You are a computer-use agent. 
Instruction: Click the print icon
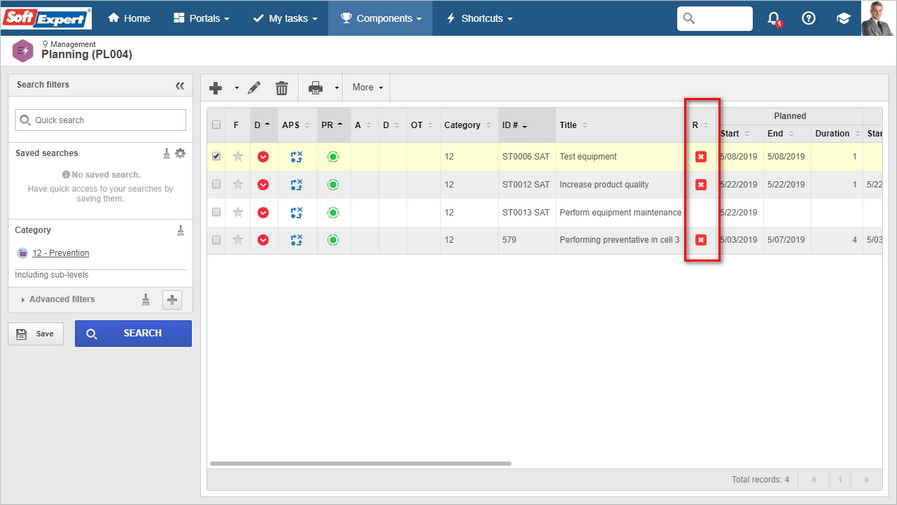(x=315, y=88)
